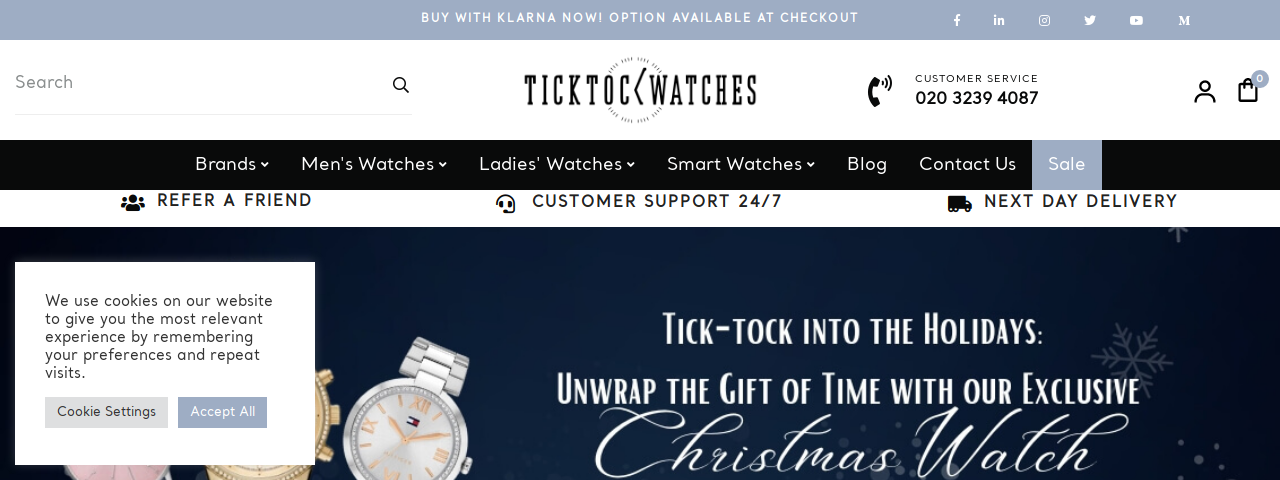Open the Twitter social icon
The image size is (1280, 480).
click(1090, 20)
